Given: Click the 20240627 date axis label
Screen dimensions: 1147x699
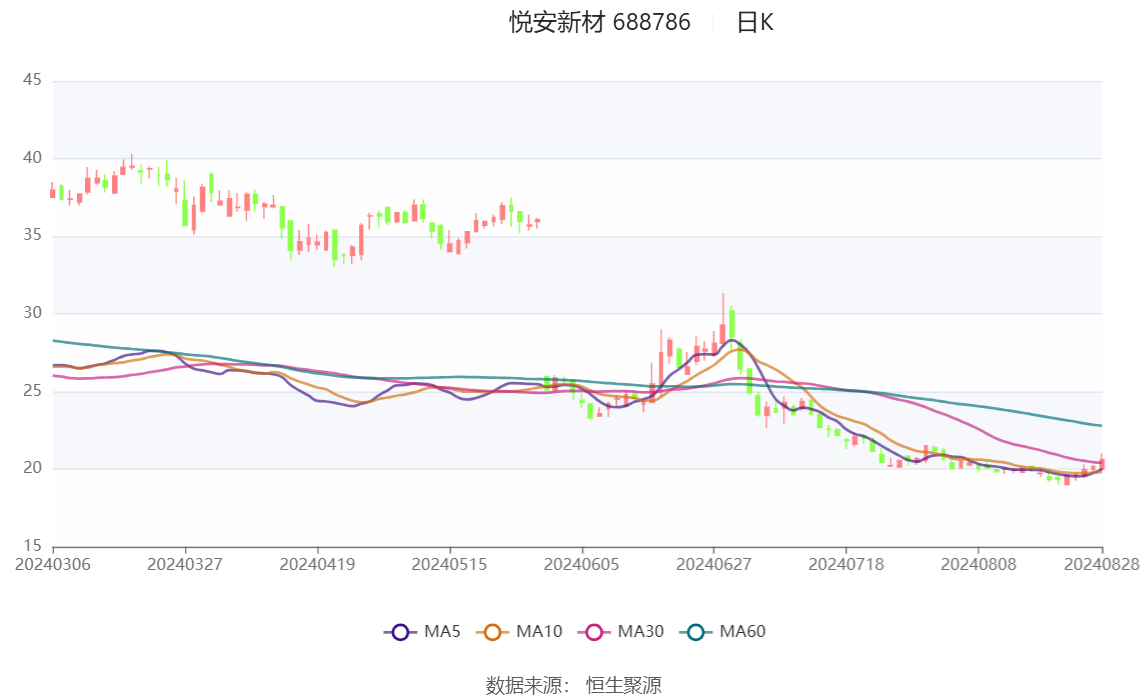Looking at the screenshot, I should [x=714, y=564].
